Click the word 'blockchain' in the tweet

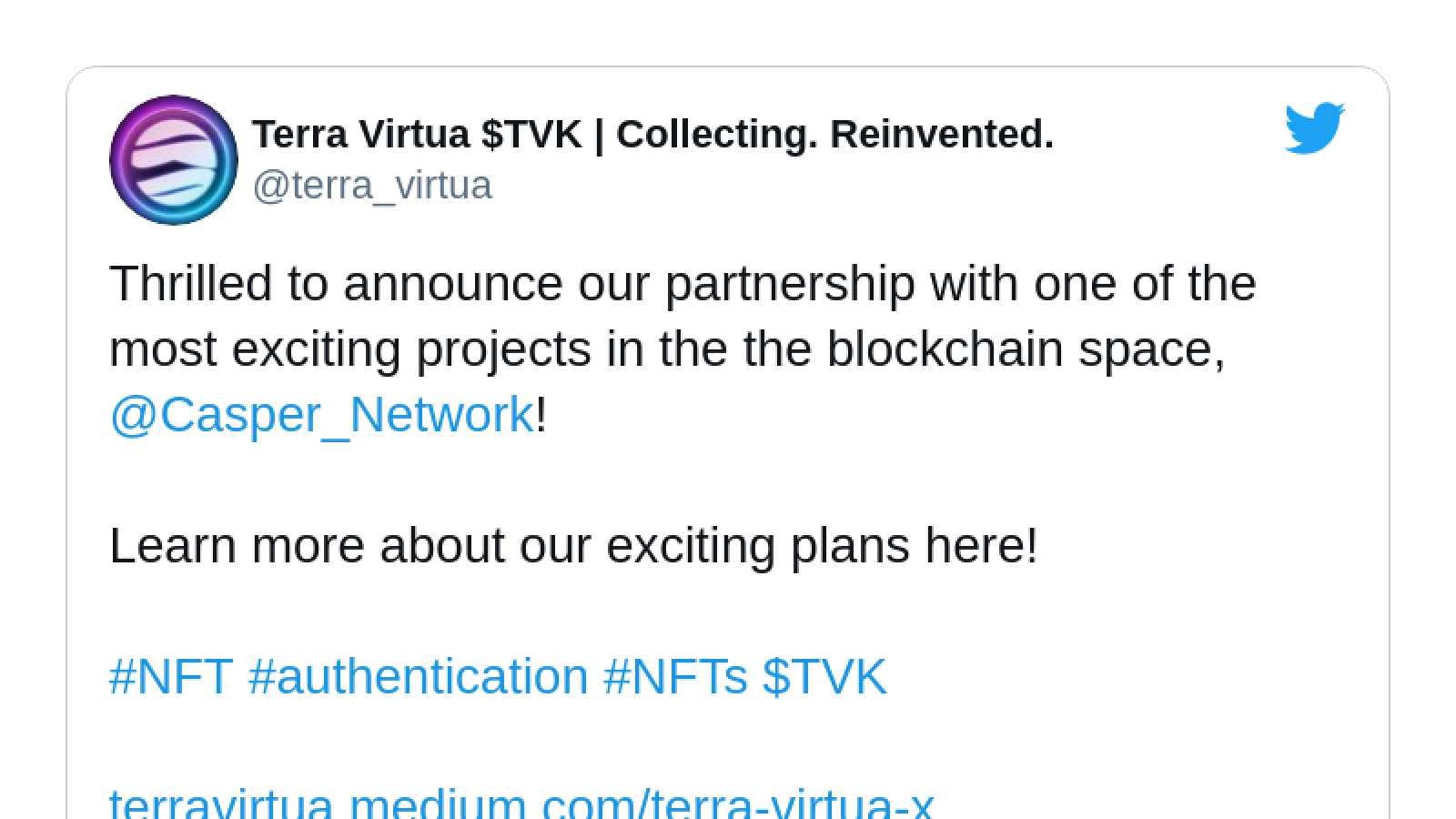coord(945,349)
